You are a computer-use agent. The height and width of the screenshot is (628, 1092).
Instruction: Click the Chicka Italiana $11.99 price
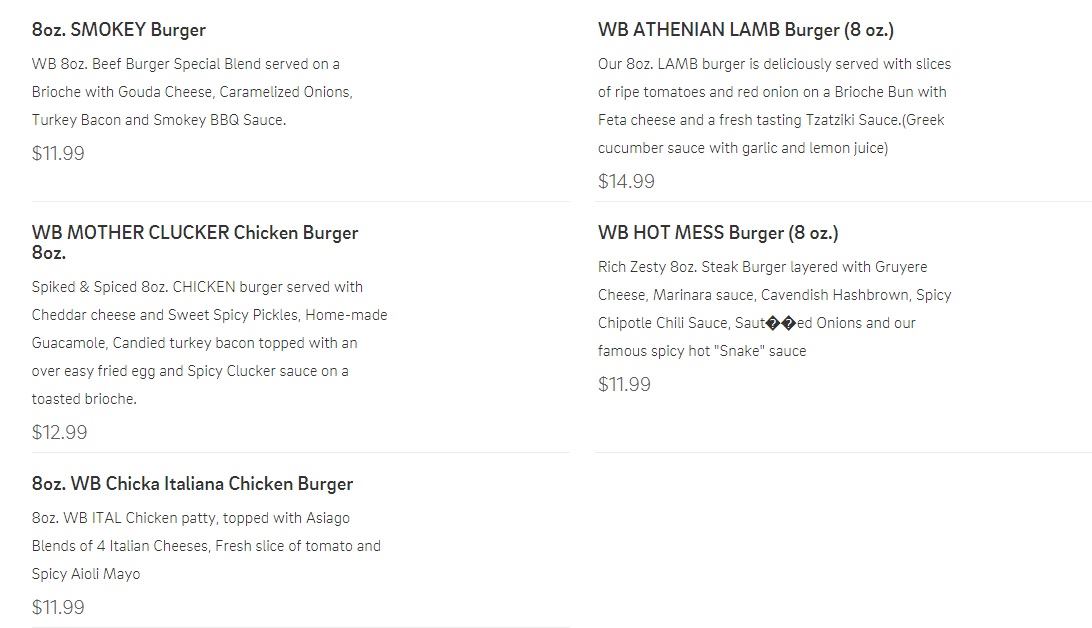click(58, 607)
